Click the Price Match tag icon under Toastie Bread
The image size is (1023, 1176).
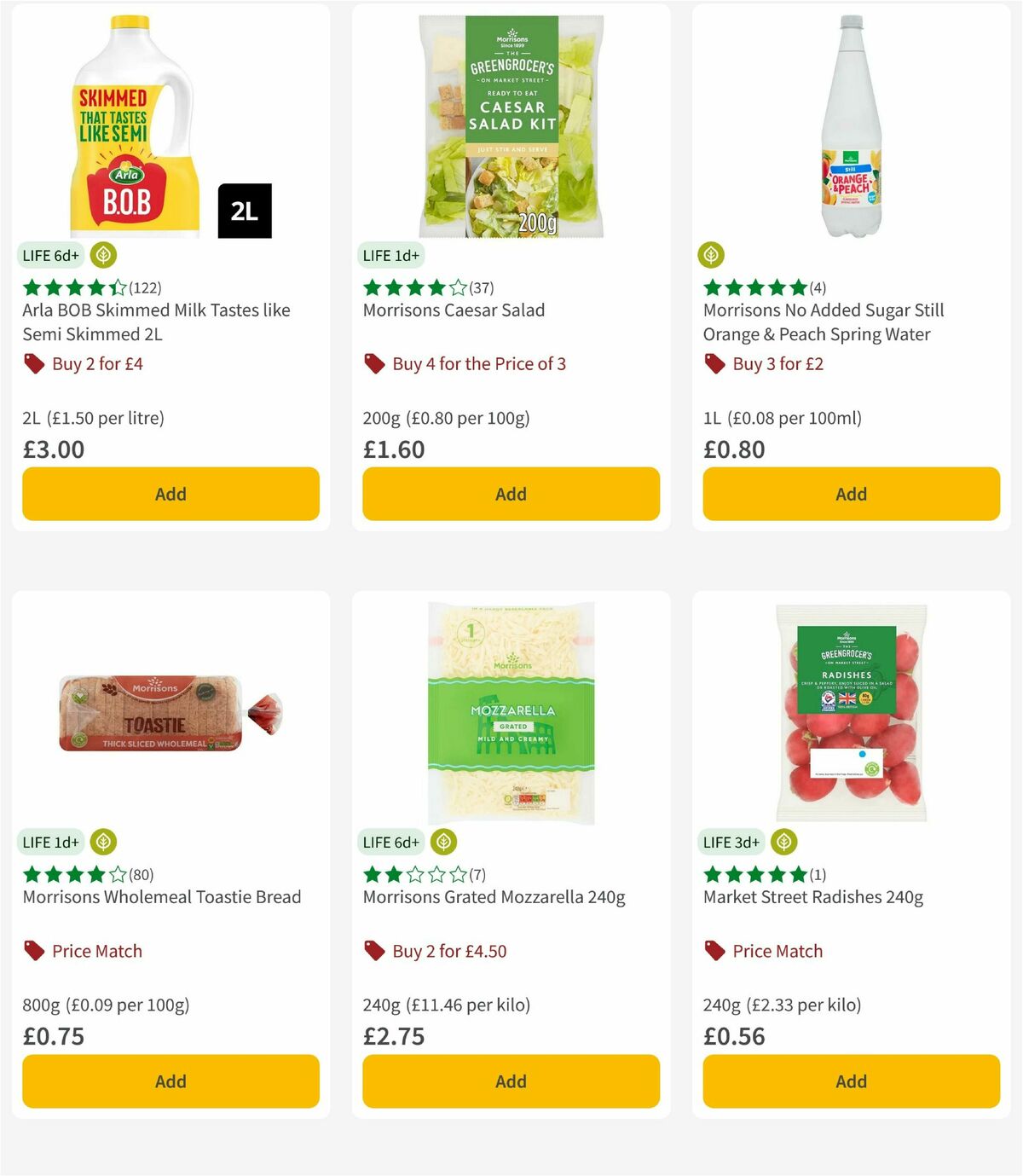click(33, 951)
